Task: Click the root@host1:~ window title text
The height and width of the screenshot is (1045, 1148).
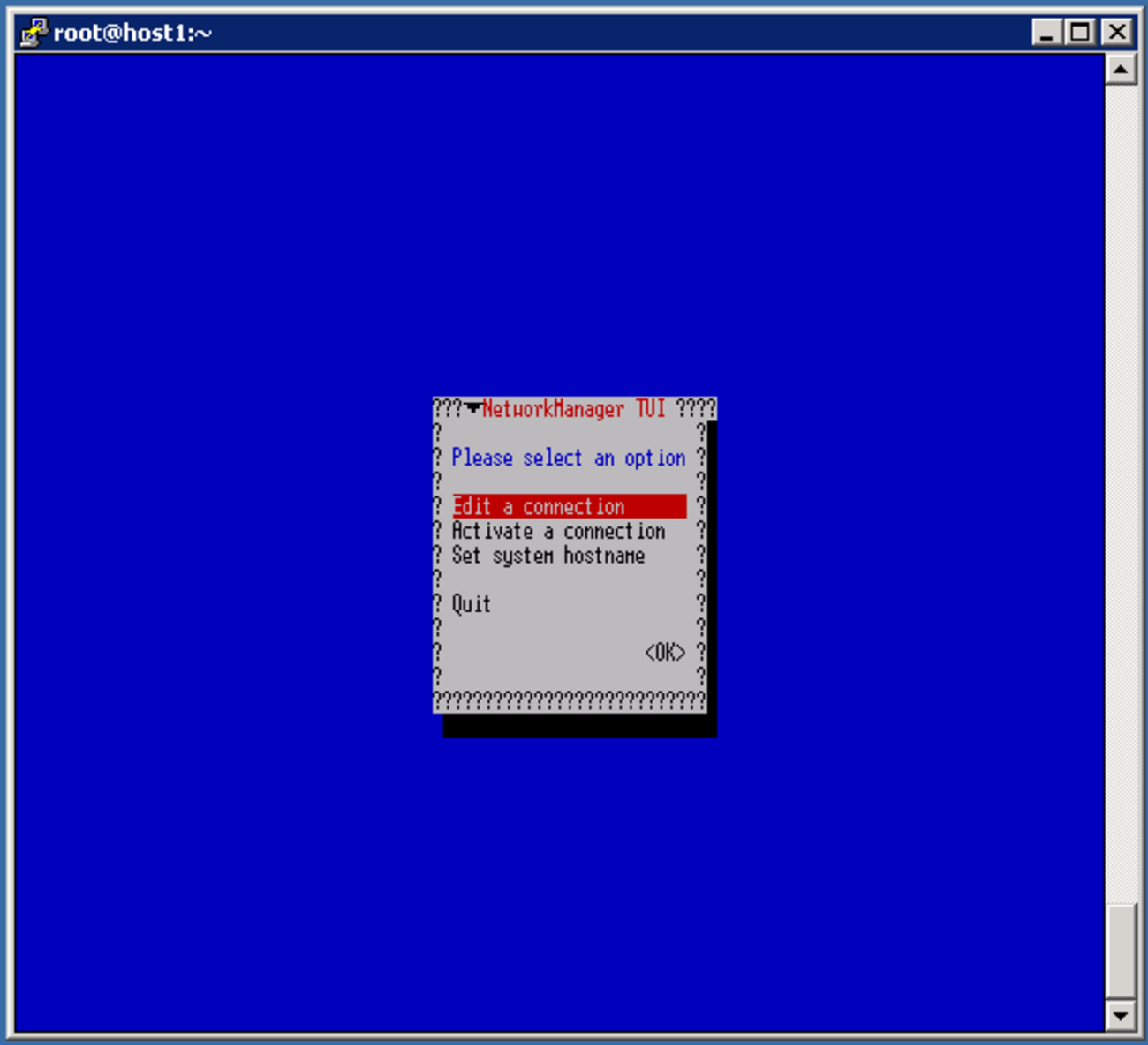Action: click(132, 33)
